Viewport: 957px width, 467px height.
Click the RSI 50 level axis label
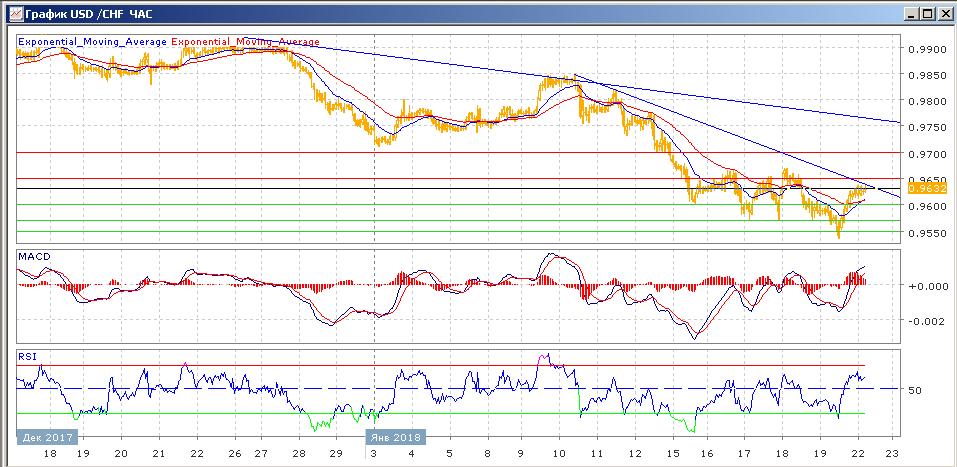coord(913,390)
